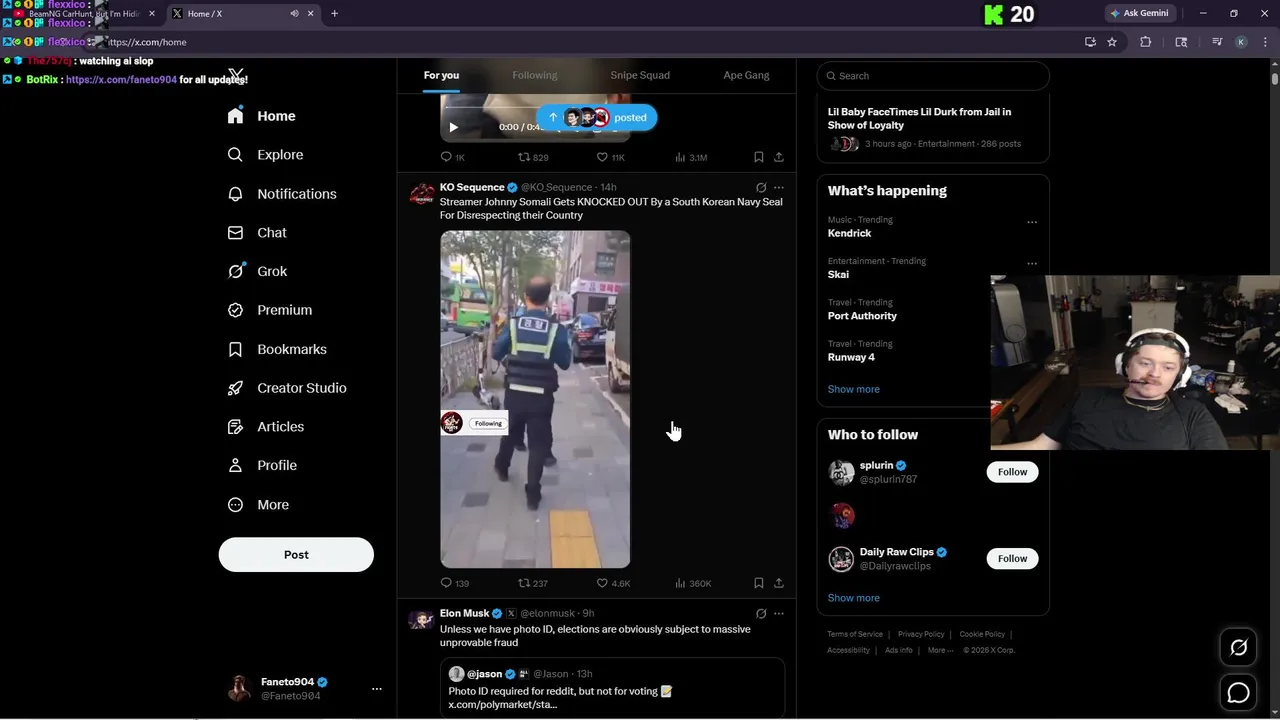This screenshot has width=1280, height=720.
Task: Switch to the Snipe Squad tab
Action: [640, 75]
